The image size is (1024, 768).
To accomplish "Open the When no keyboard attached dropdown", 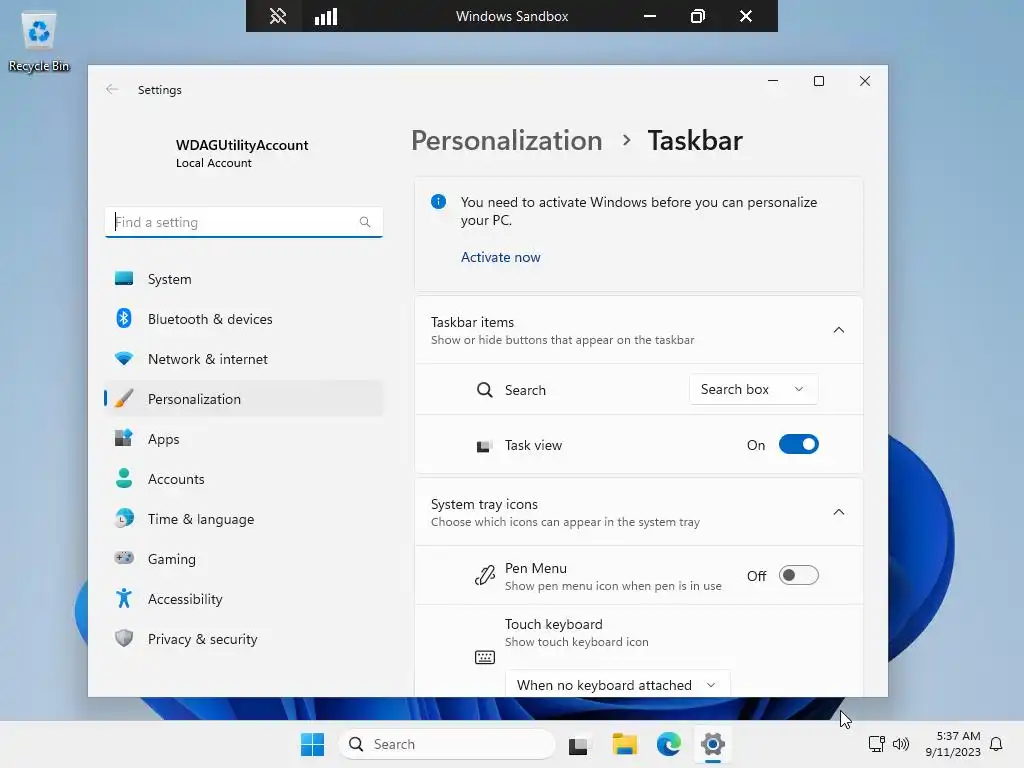I will click(x=617, y=684).
